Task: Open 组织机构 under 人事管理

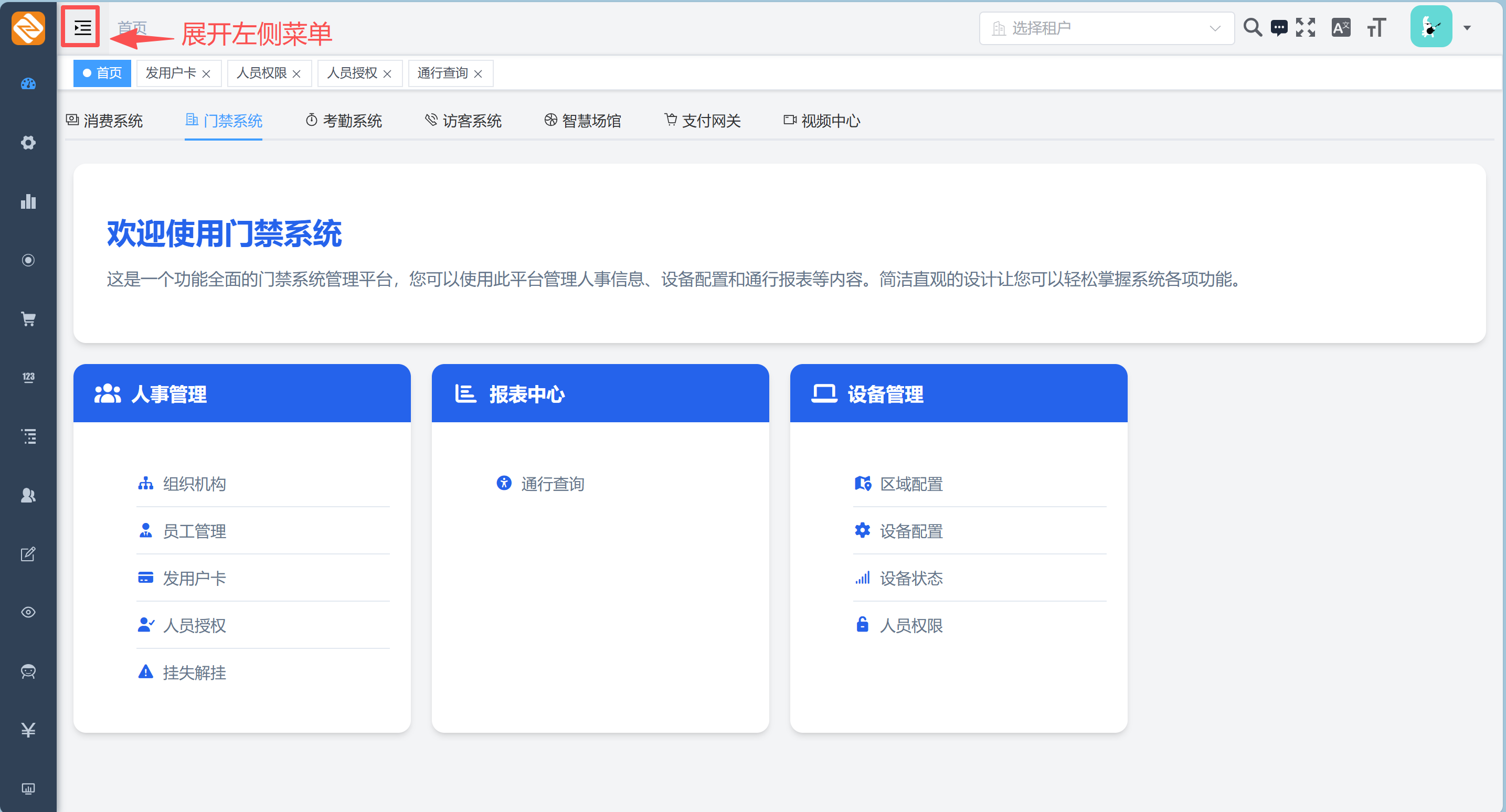Action: point(194,484)
